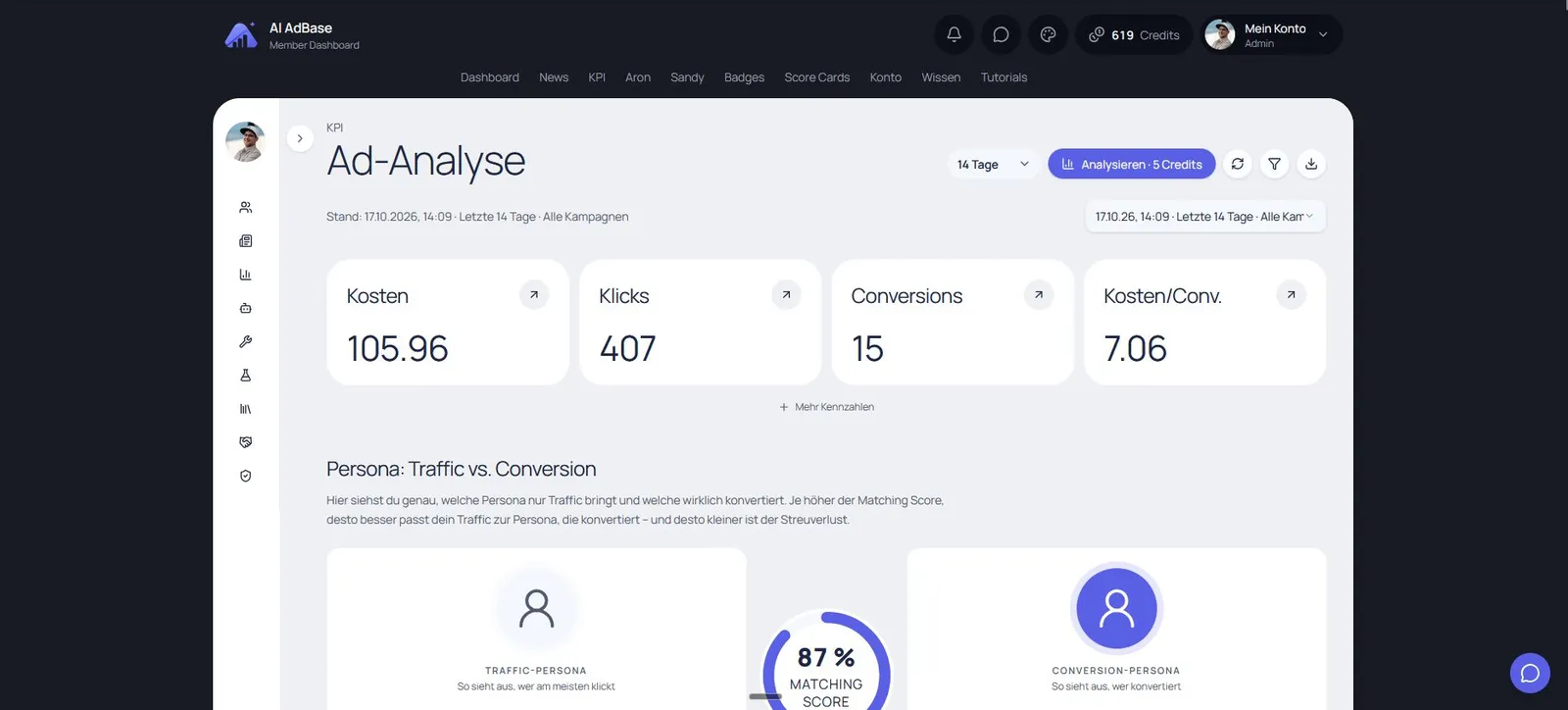Expand Mehr Kennzahlen
Screen dimensions: 1568x710
pyautogui.click(x=826, y=407)
